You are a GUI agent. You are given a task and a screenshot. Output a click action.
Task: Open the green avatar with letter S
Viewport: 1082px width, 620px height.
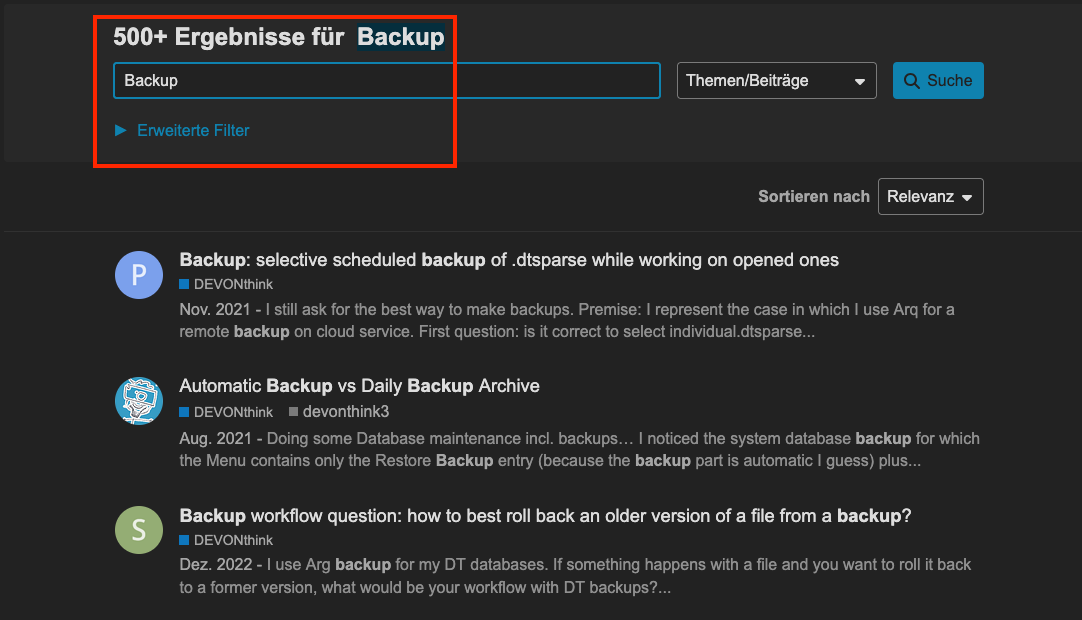click(x=139, y=530)
